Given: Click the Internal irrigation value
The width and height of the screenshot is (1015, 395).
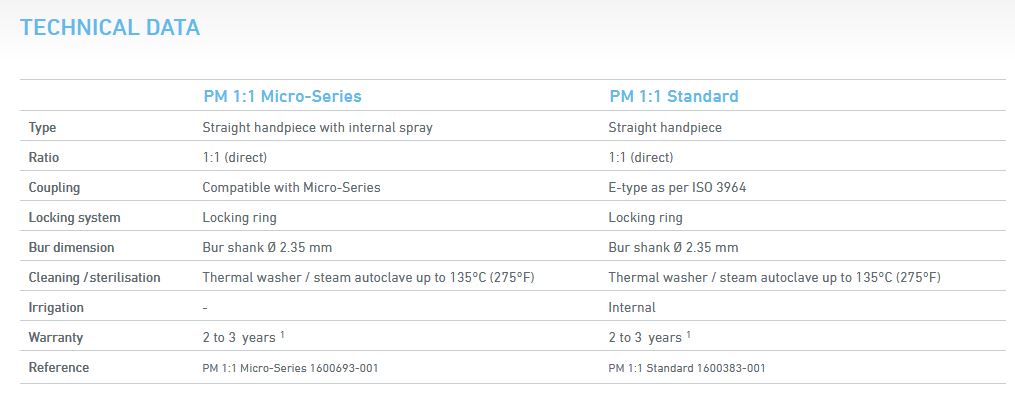Looking at the screenshot, I should click(x=632, y=308).
